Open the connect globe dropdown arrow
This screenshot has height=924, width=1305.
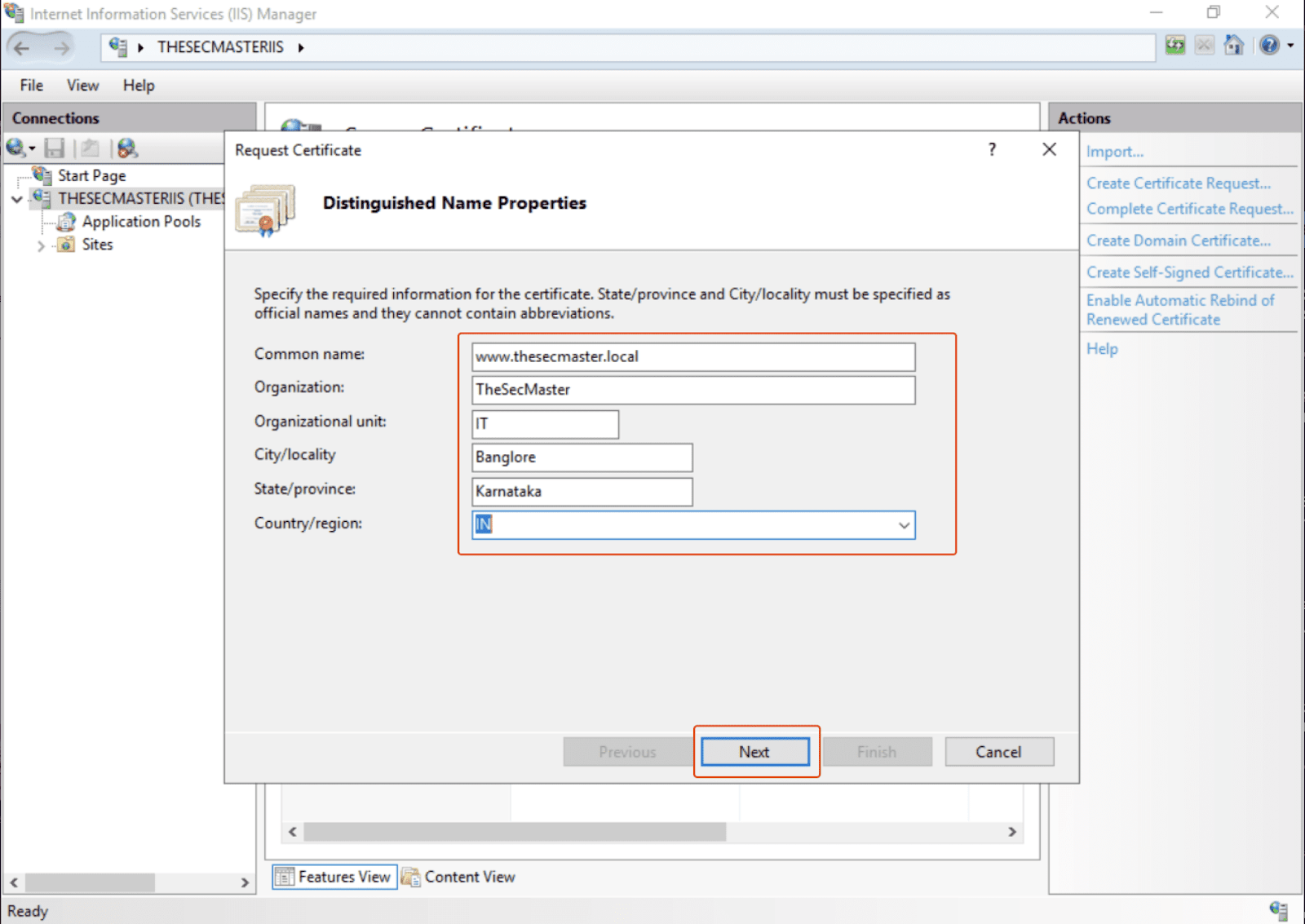click(32, 148)
